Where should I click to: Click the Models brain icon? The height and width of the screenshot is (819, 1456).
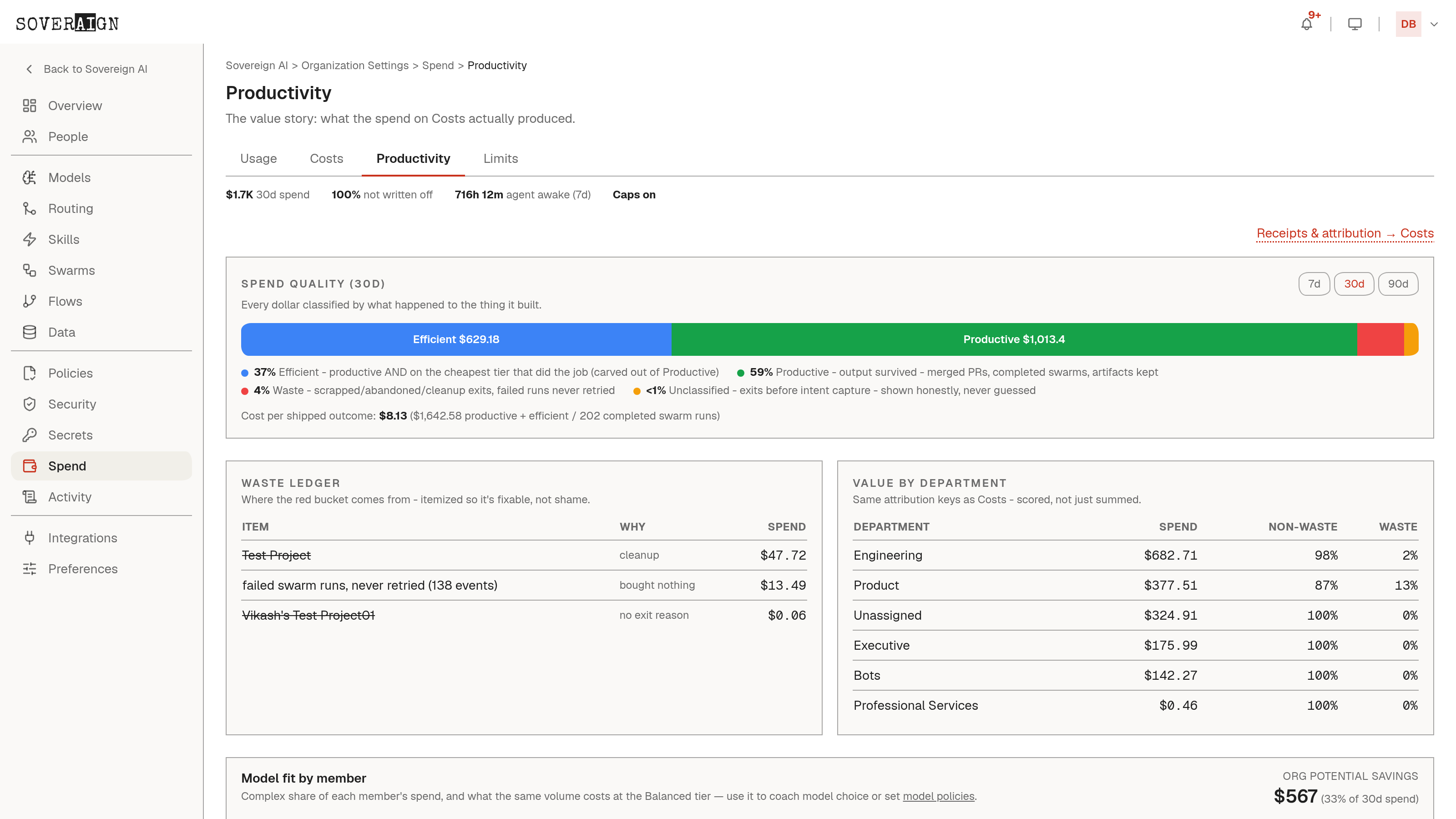pos(30,177)
